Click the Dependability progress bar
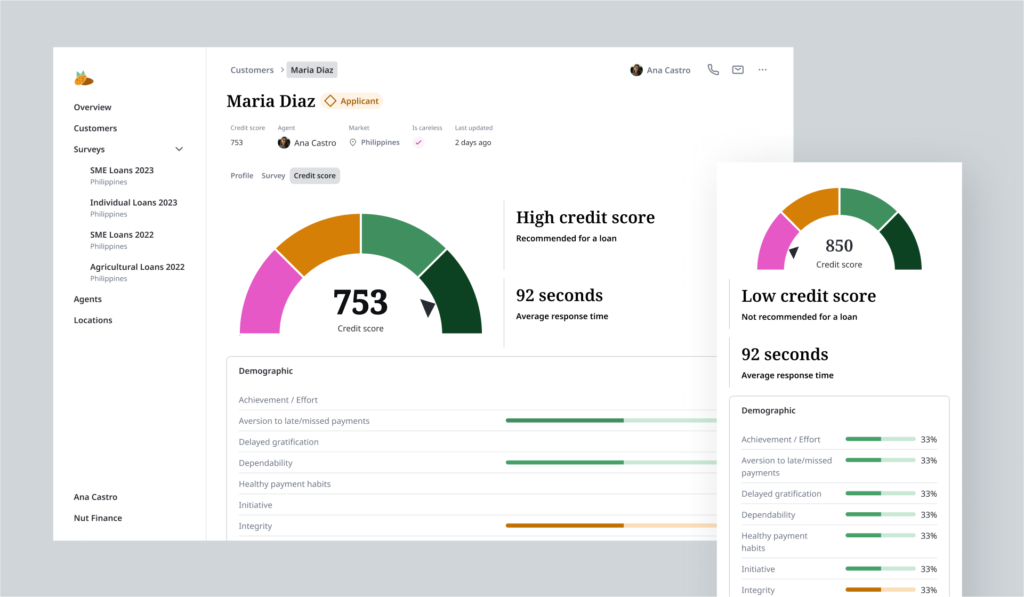Screen dimensions: 1024x597 pyautogui.click(x=610, y=463)
